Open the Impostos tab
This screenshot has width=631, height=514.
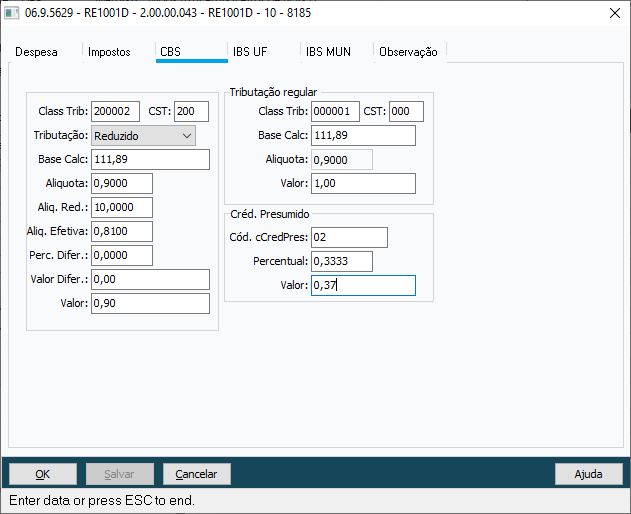tap(109, 52)
